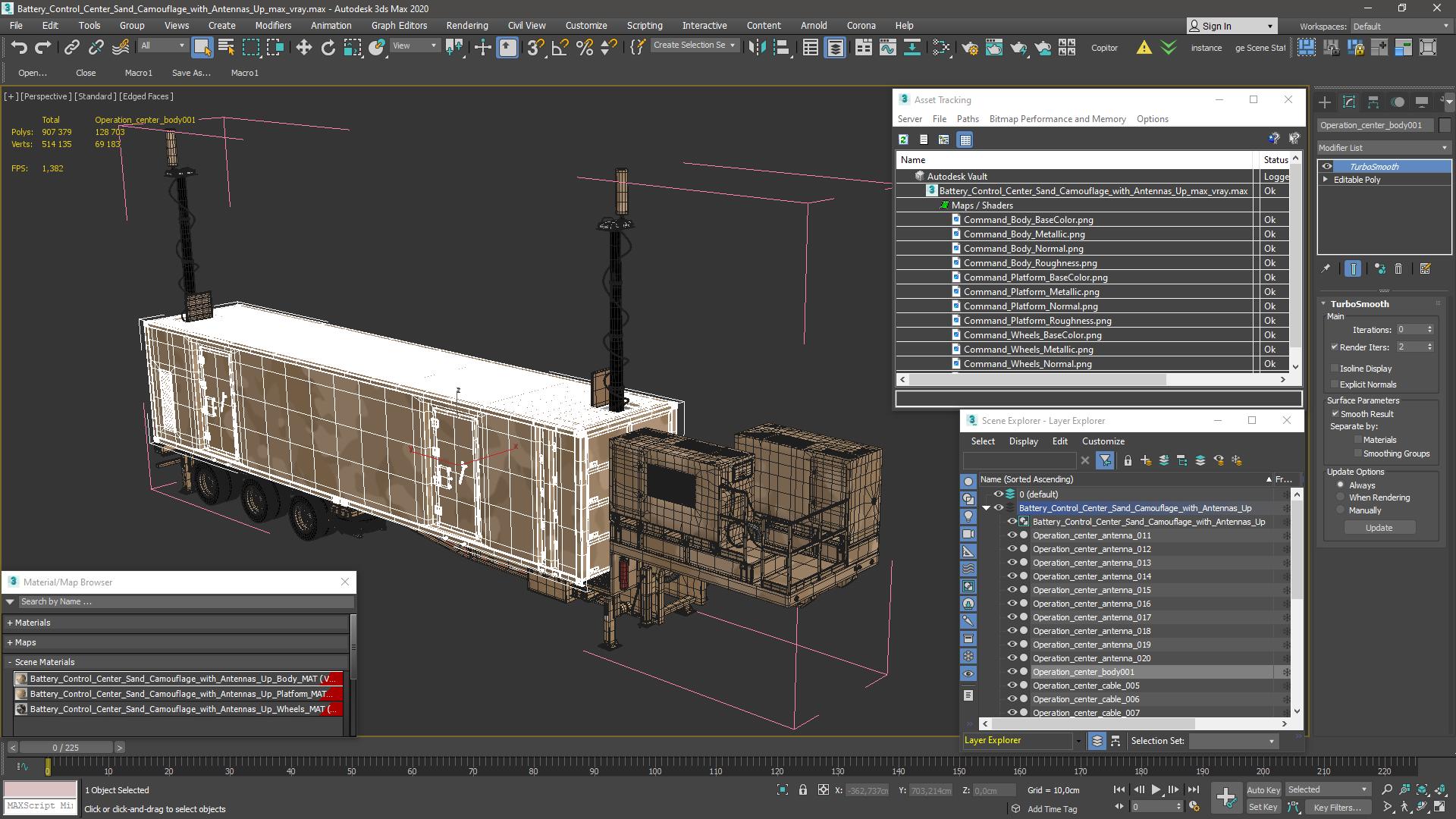The image size is (1456, 819).
Task: Enable Explicit Normals checkbox
Action: tap(1334, 384)
